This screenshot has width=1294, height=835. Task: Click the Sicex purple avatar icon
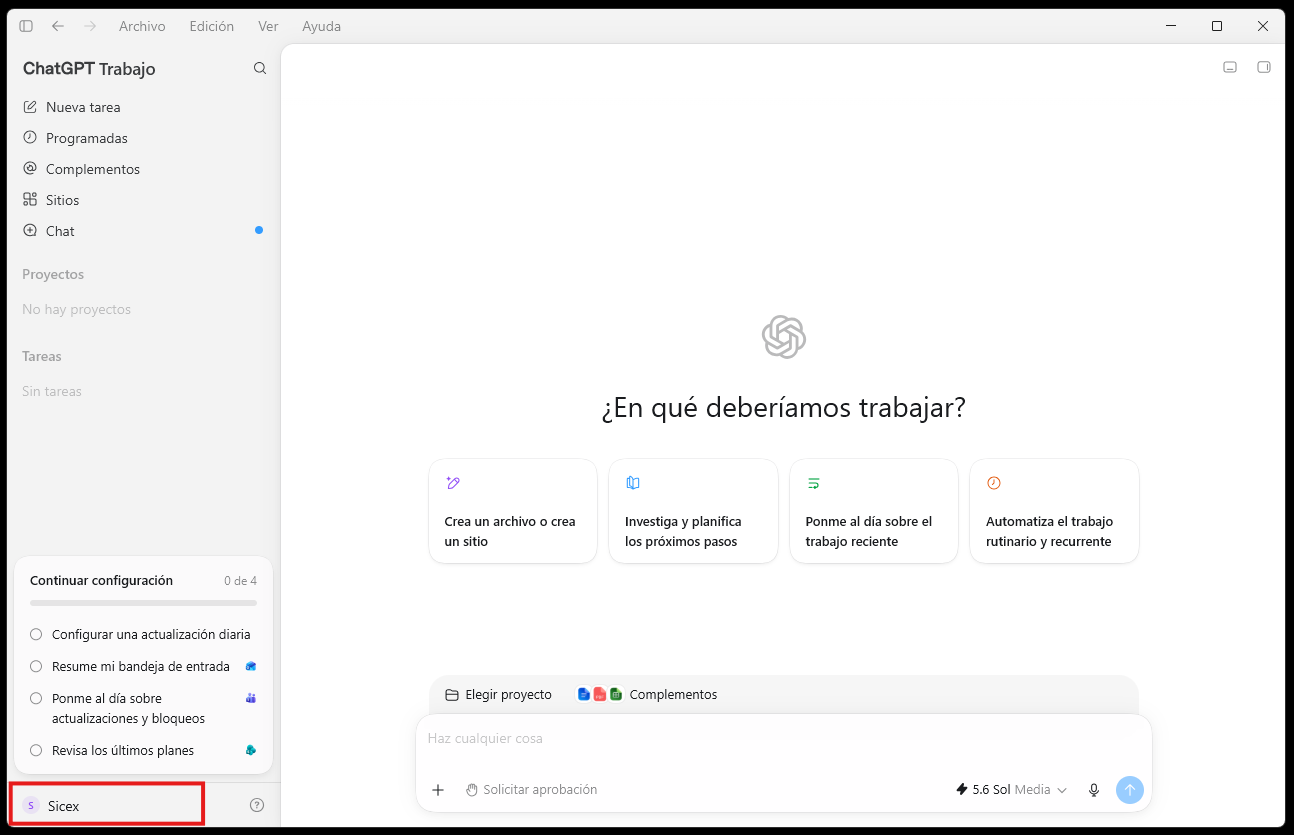(x=30, y=805)
